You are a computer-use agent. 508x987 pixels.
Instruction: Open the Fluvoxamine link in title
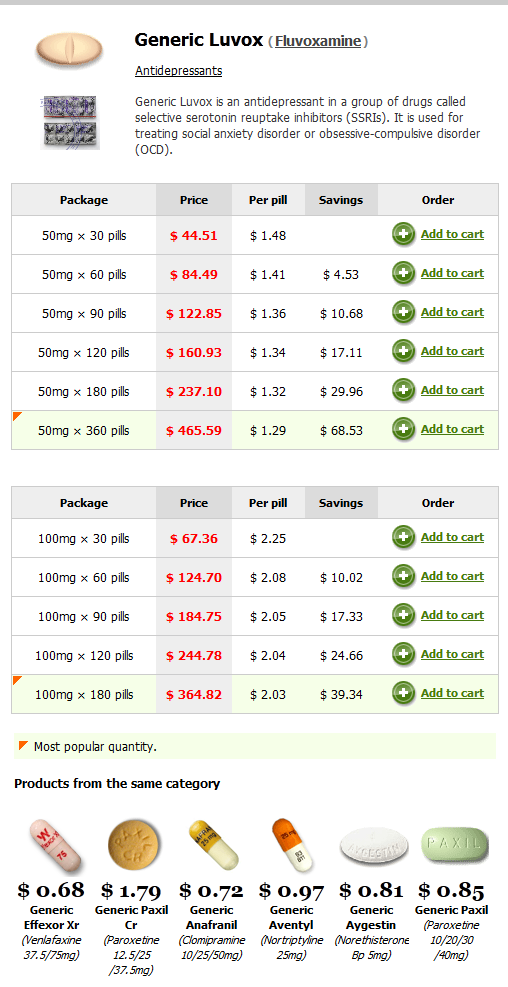318,42
